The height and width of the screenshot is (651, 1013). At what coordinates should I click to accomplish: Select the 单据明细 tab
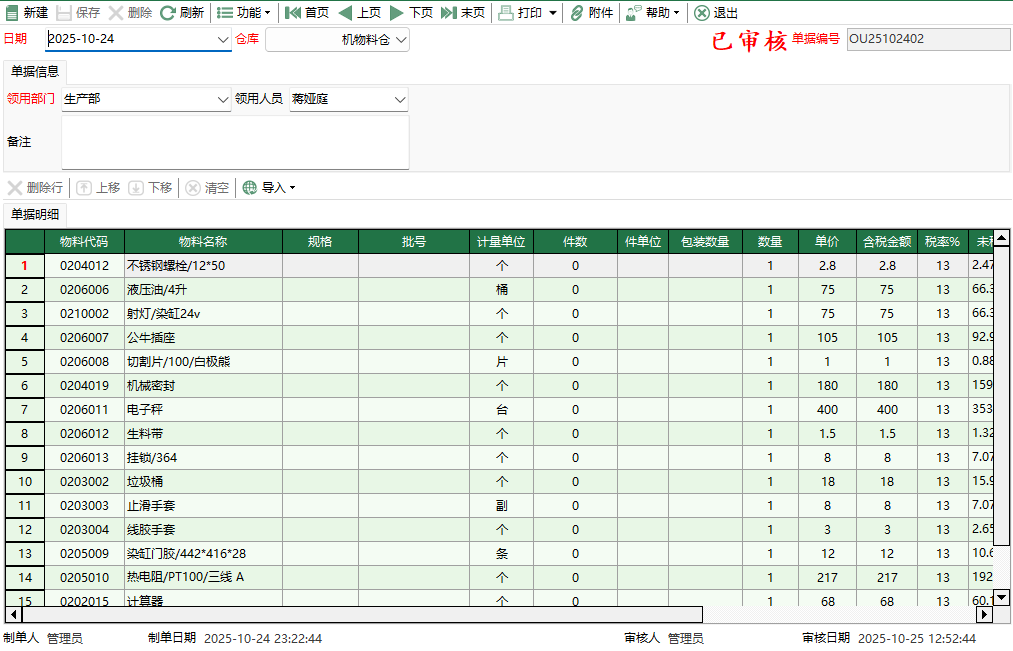[35, 214]
